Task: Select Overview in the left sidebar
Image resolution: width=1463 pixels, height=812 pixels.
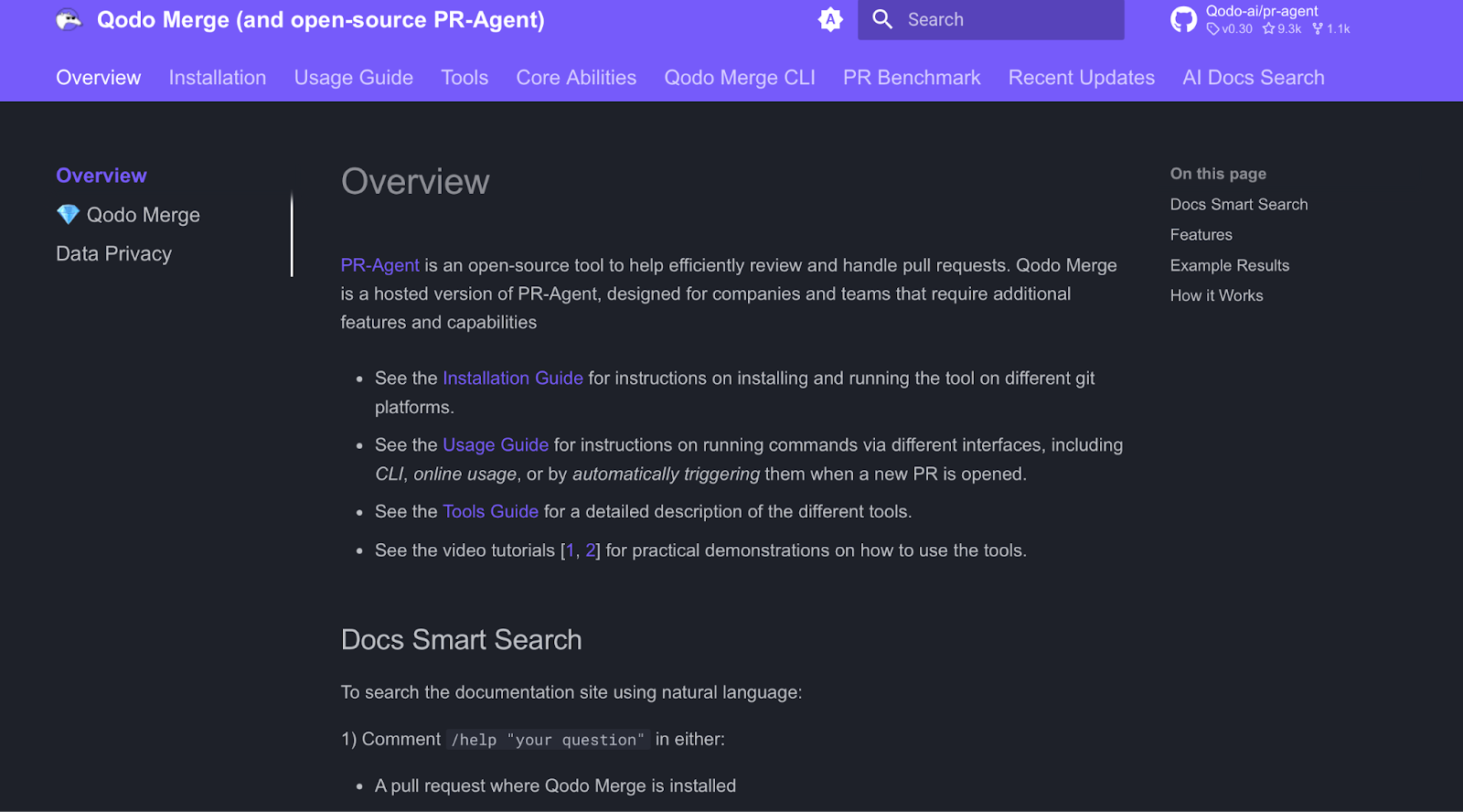Action: 101,176
